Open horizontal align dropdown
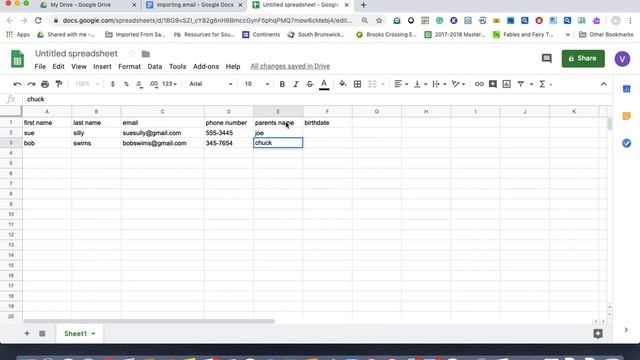The image size is (640, 360). tap(401, 84)
